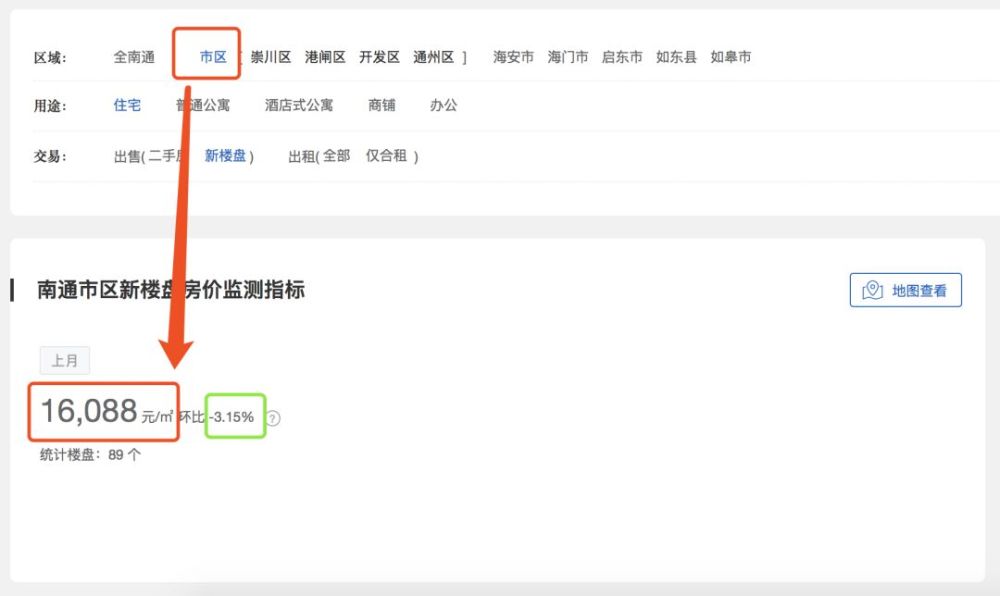1000x596 pixels.
Task: Switch region to 启东市
Action: (622, 57)
